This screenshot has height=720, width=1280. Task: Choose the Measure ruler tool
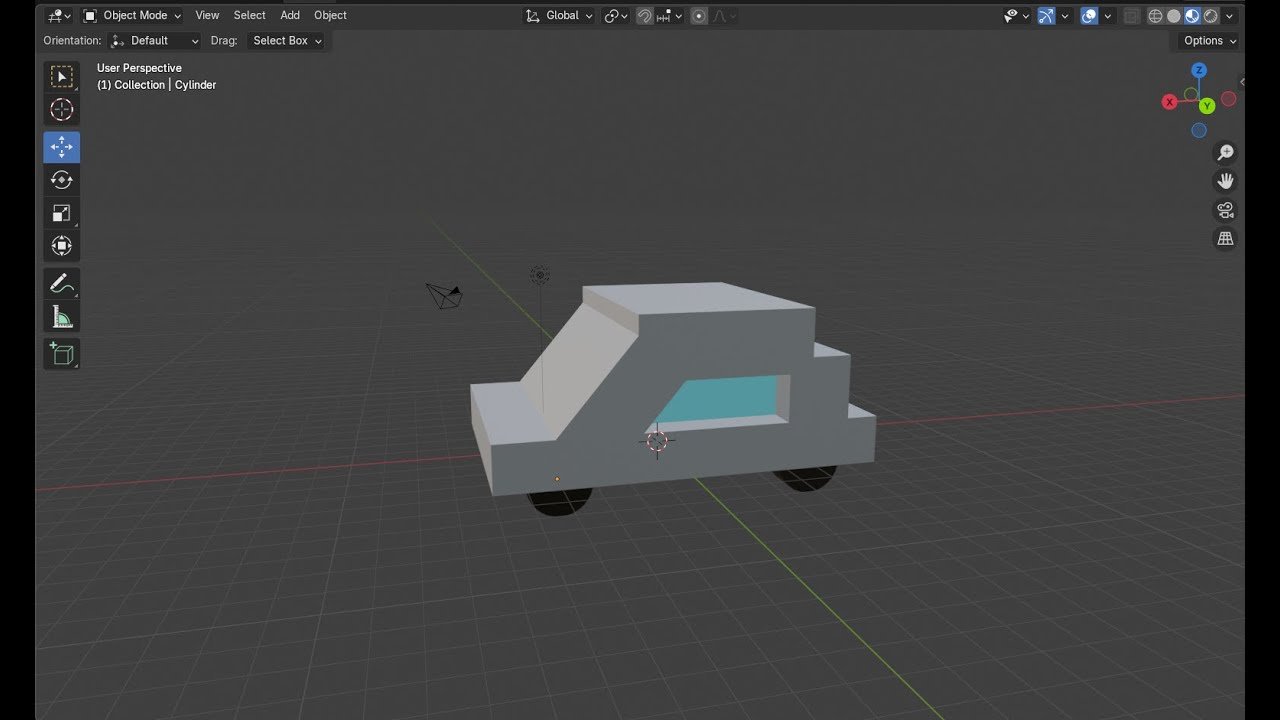point(61,317)
